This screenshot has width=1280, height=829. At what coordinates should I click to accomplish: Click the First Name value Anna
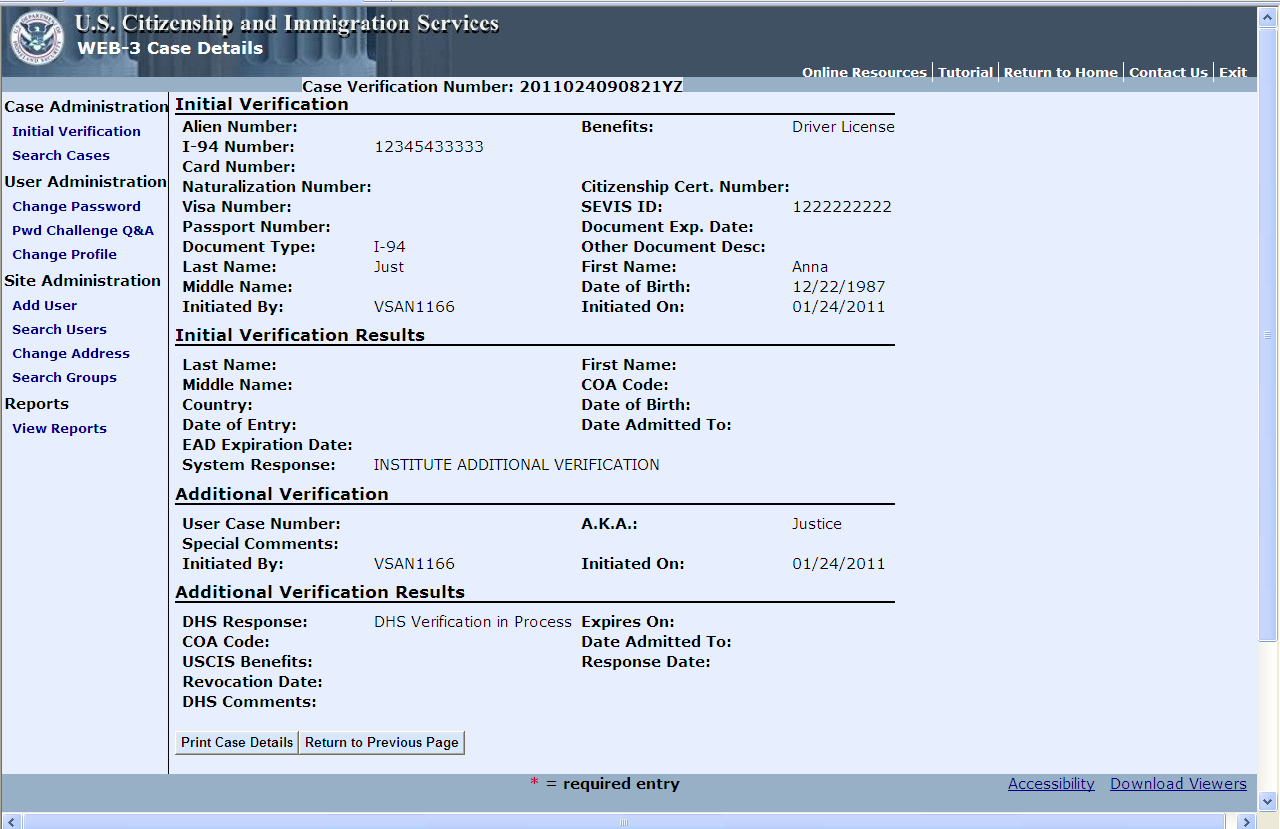(x=810, y=267)
